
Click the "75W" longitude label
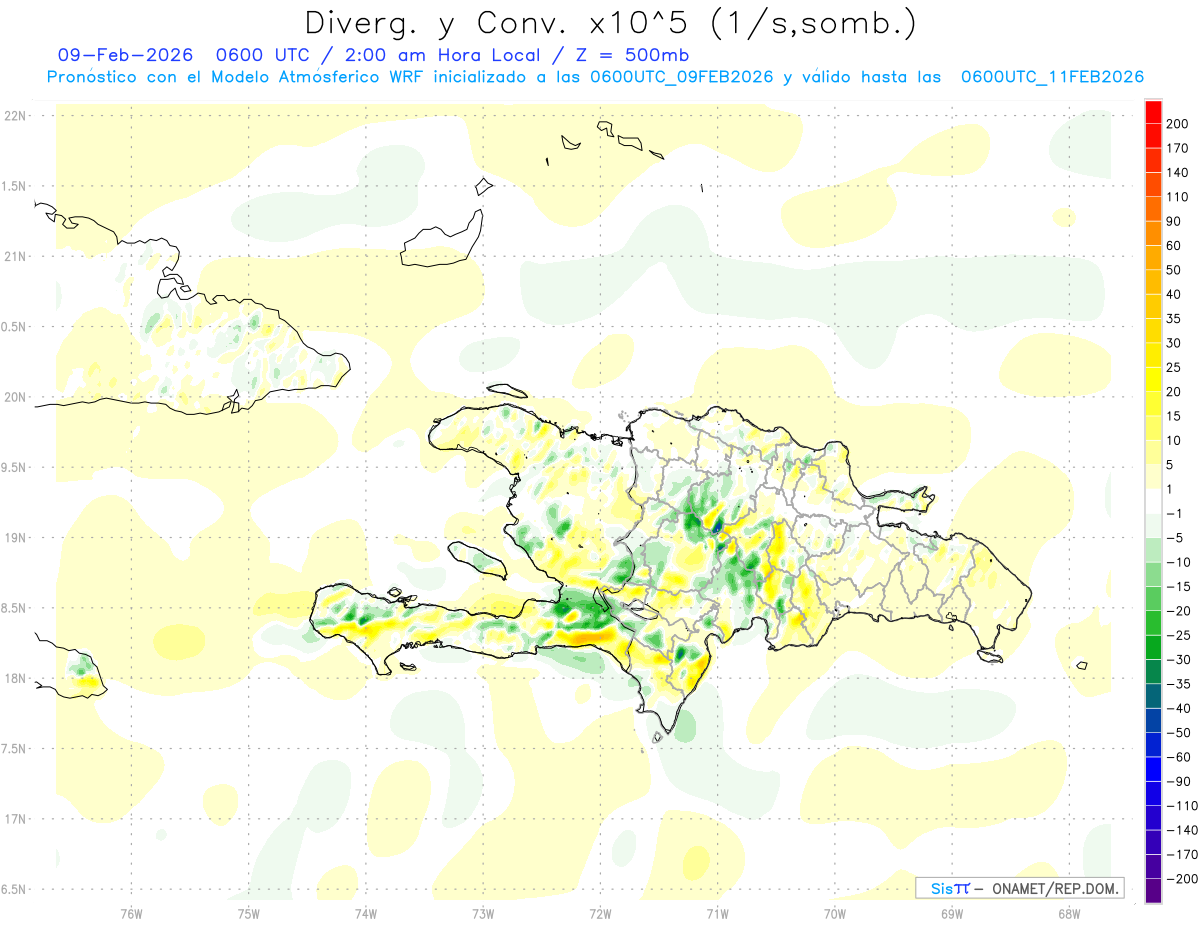pos(248,913)
